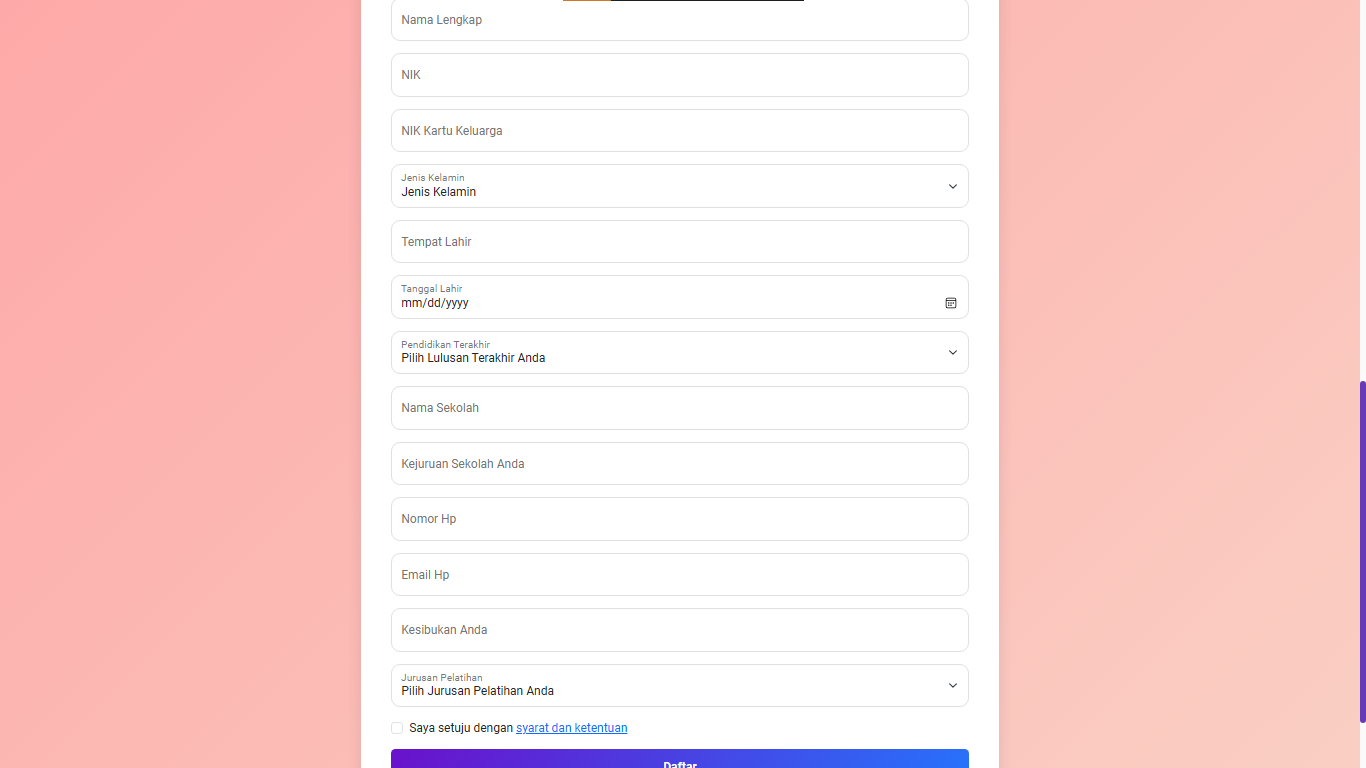
Task: Click the Nama Lengkap input field
Action: pyautogui.click(x=679, y=20)
